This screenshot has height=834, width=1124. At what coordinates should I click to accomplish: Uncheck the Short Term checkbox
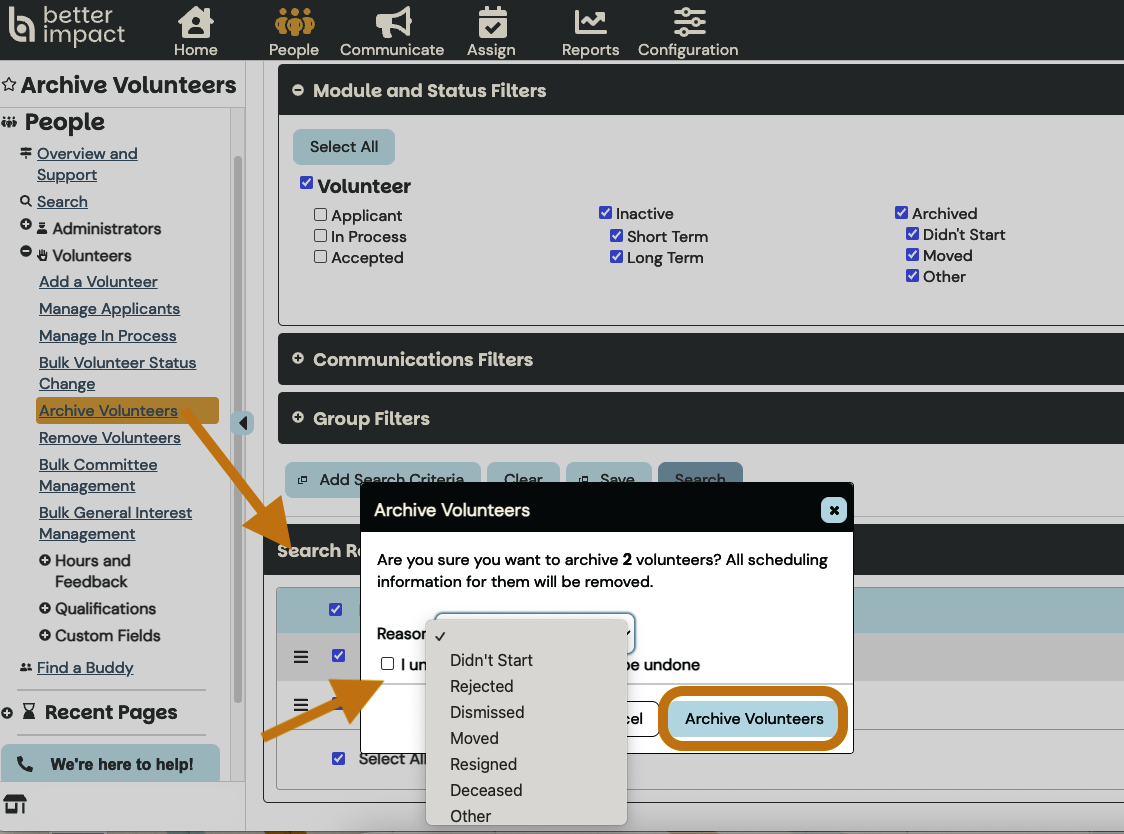[x=617, y=236]
